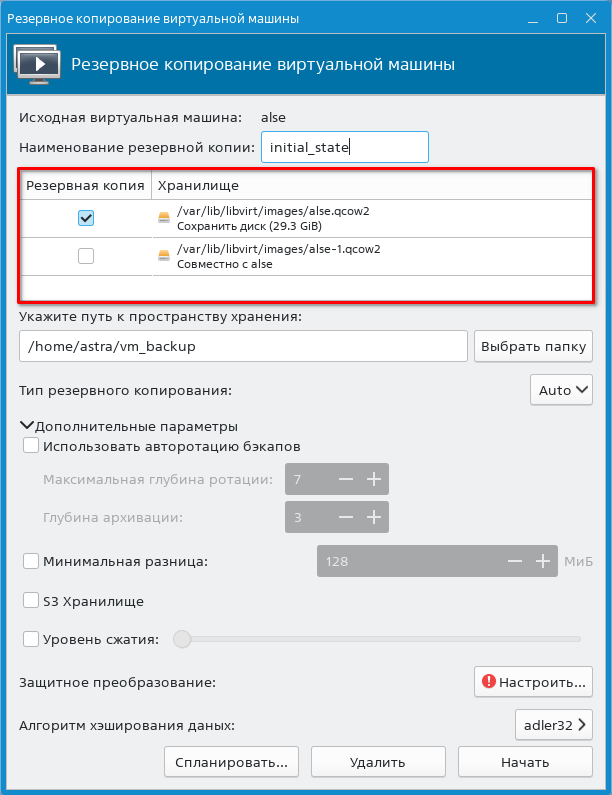Click the red warning icon on Настроить
The width and height of the screenshot is (612, 795).
pos(489,682)
